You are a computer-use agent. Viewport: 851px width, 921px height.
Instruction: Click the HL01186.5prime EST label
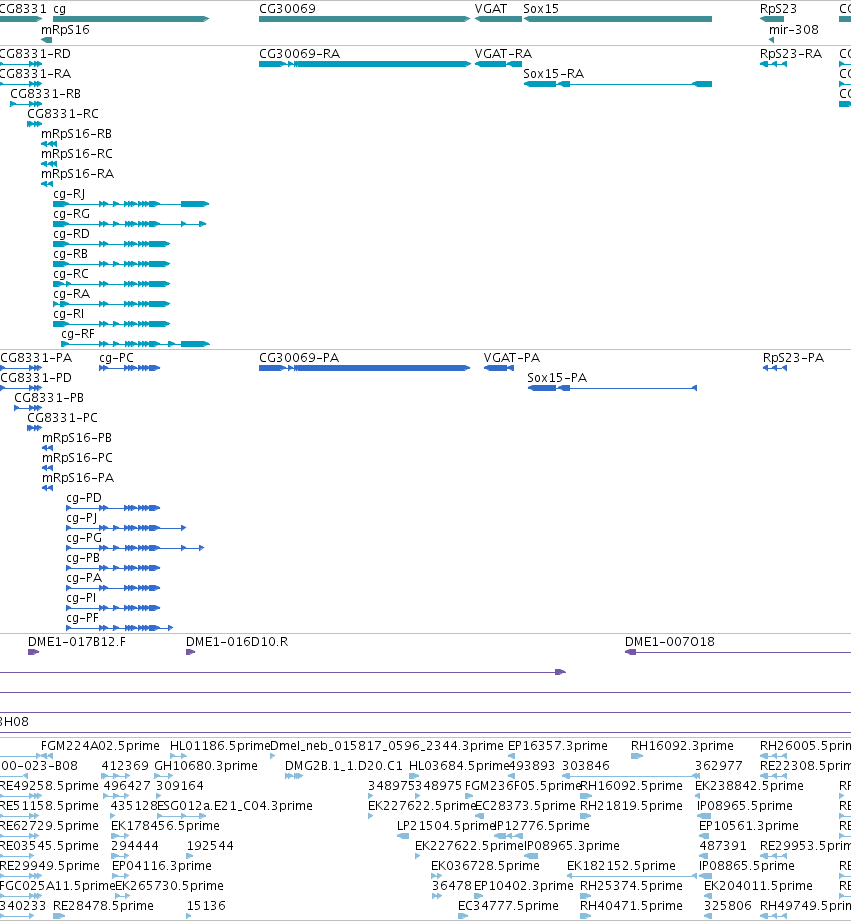(x=220, y=745)
